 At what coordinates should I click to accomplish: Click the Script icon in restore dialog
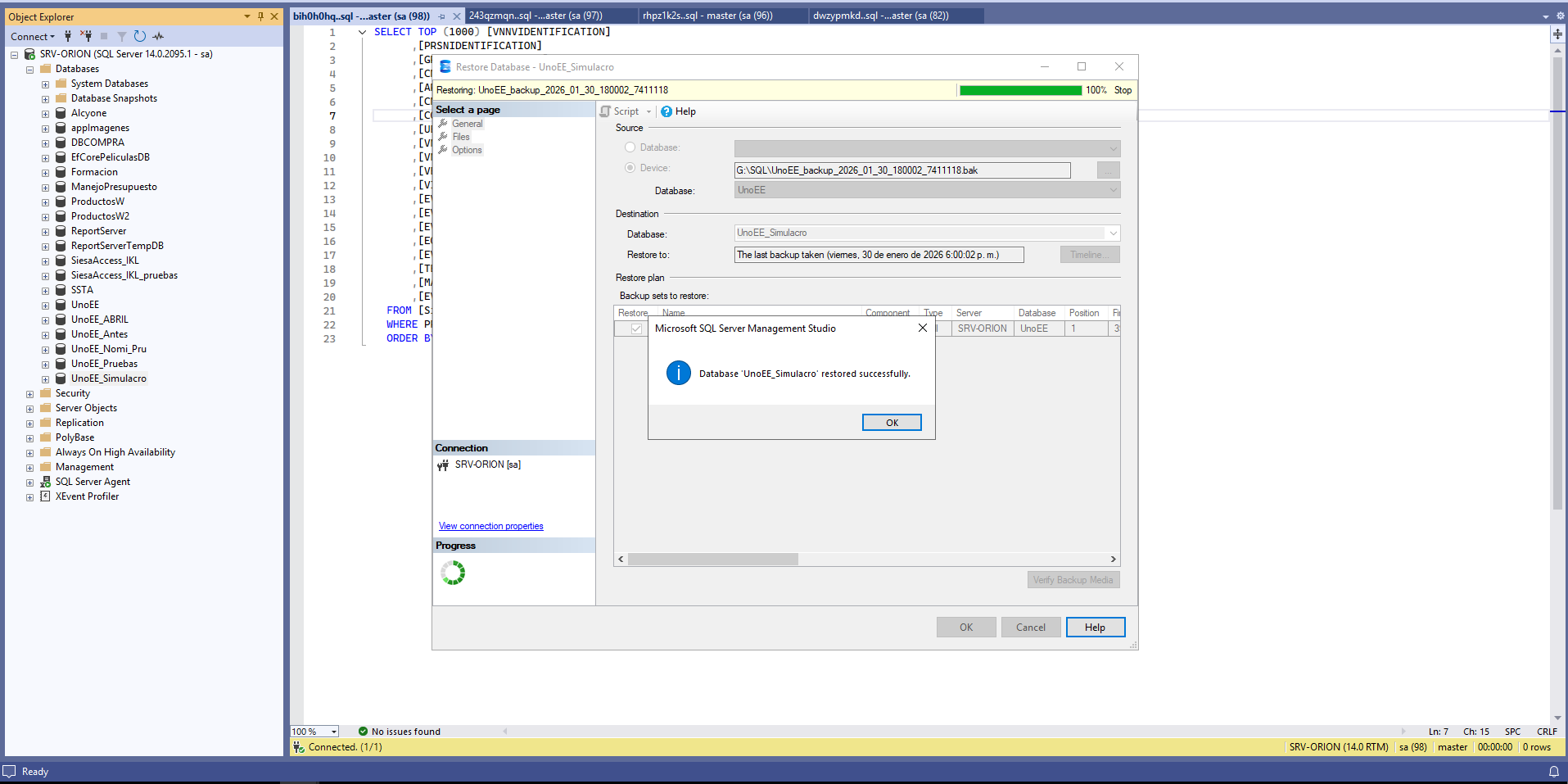(x=606, y=111)
